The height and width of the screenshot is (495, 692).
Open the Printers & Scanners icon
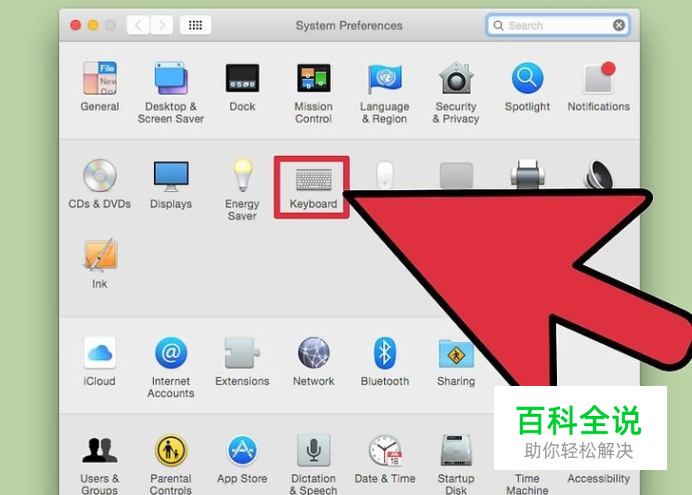tap(527, 173)
